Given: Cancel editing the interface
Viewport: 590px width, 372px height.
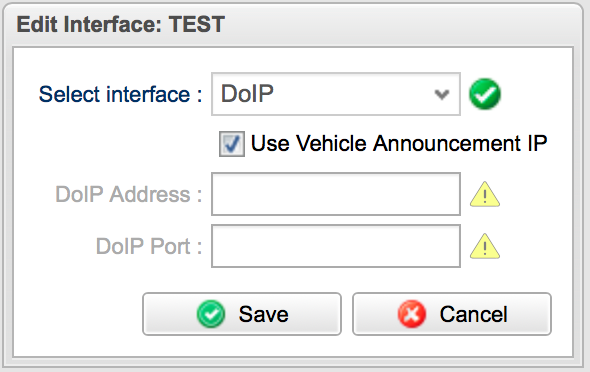Looking at the screenshot, I should tap(452, 314).
